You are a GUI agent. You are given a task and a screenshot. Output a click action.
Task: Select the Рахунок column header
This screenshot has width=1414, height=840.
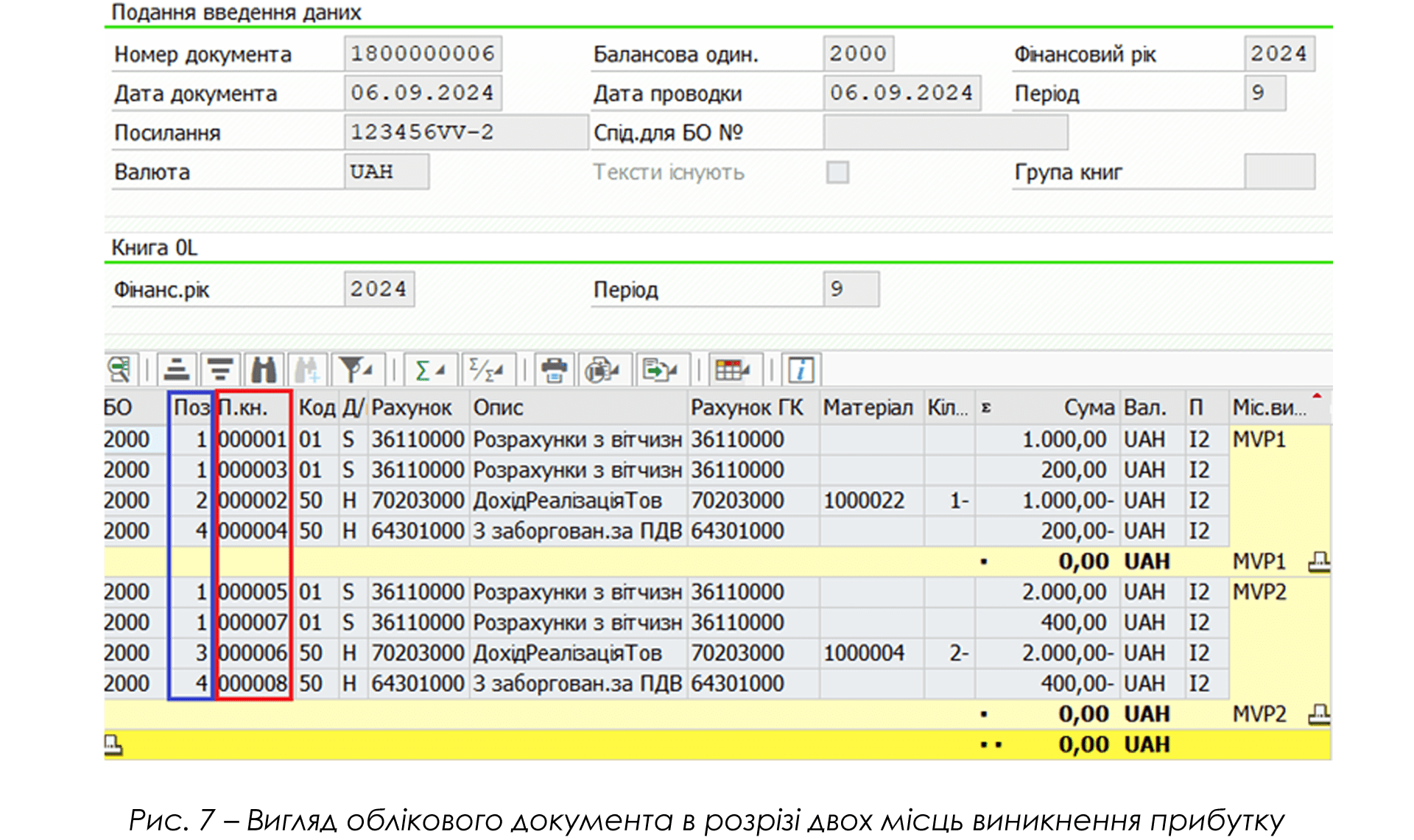pos(417,407)
